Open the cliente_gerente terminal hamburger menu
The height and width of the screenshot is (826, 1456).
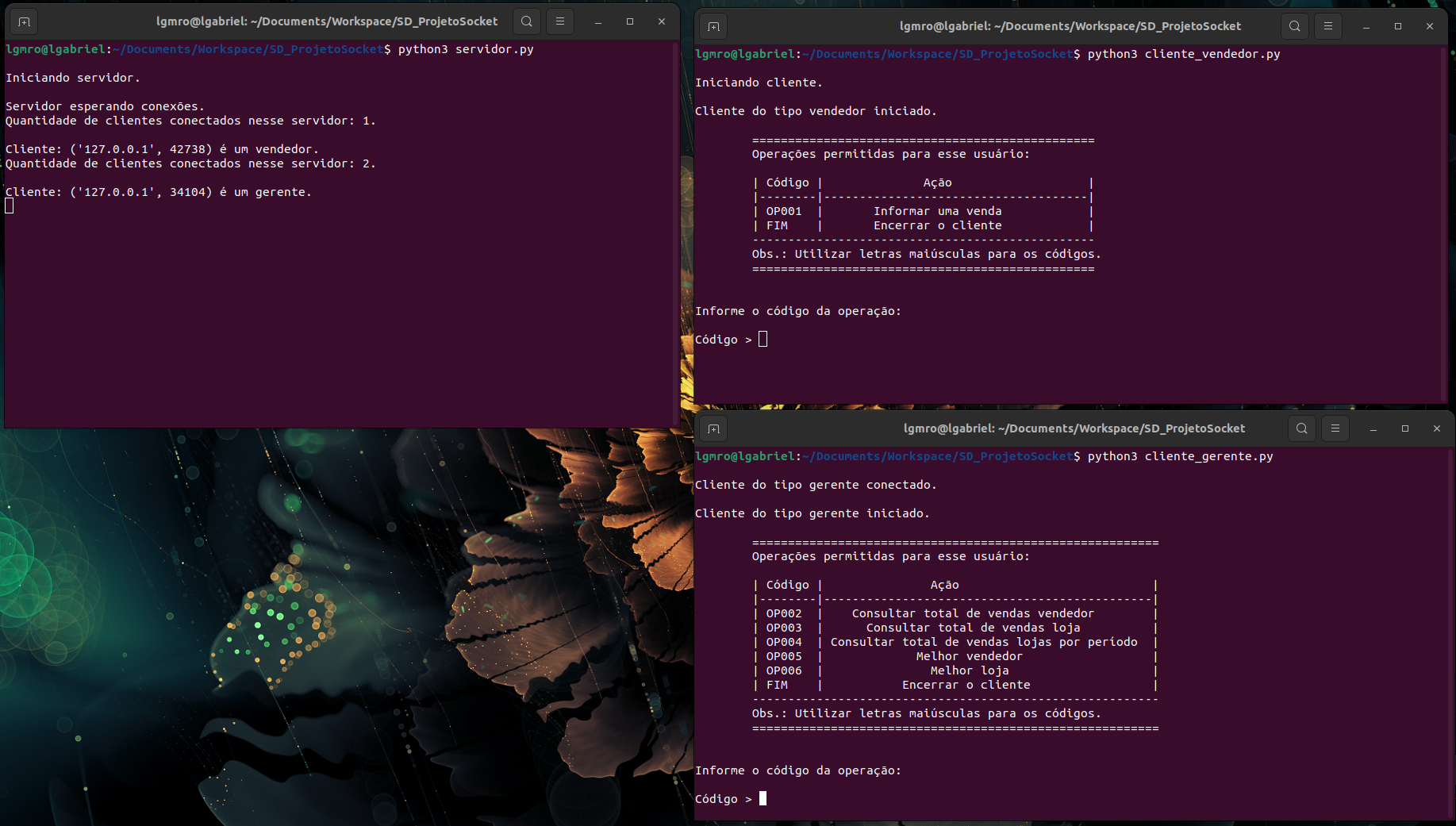(1335, 428)
